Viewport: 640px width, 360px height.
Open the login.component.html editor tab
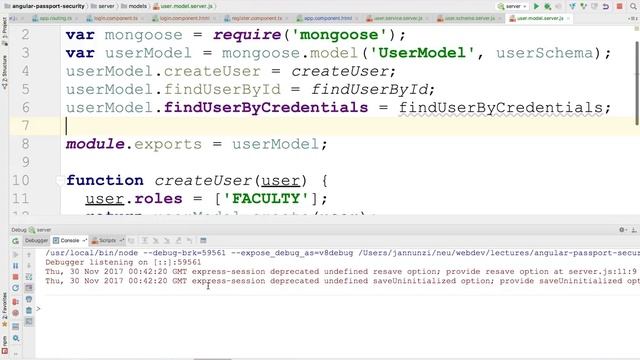click(183, 18)
